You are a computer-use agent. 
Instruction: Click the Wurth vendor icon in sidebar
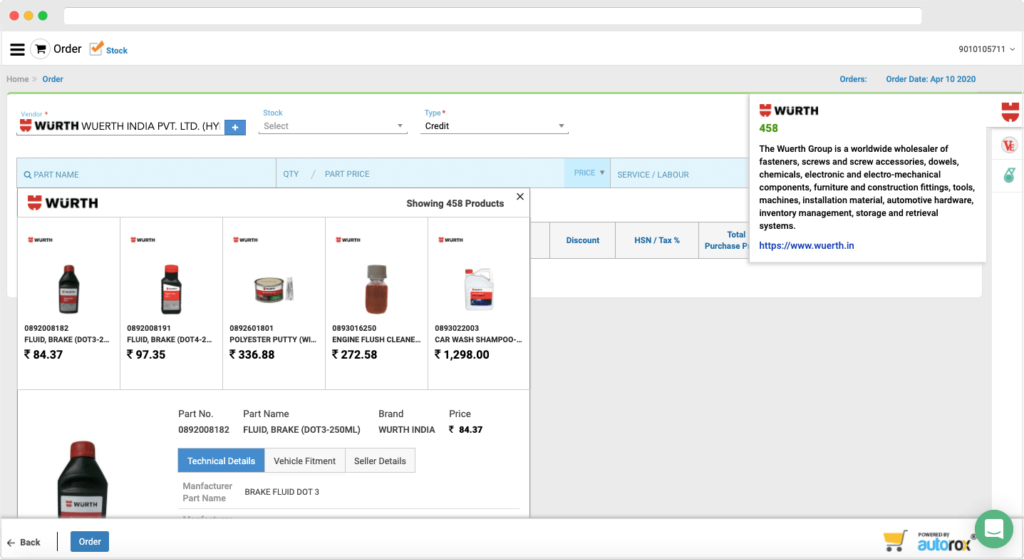click(1010, 112)
